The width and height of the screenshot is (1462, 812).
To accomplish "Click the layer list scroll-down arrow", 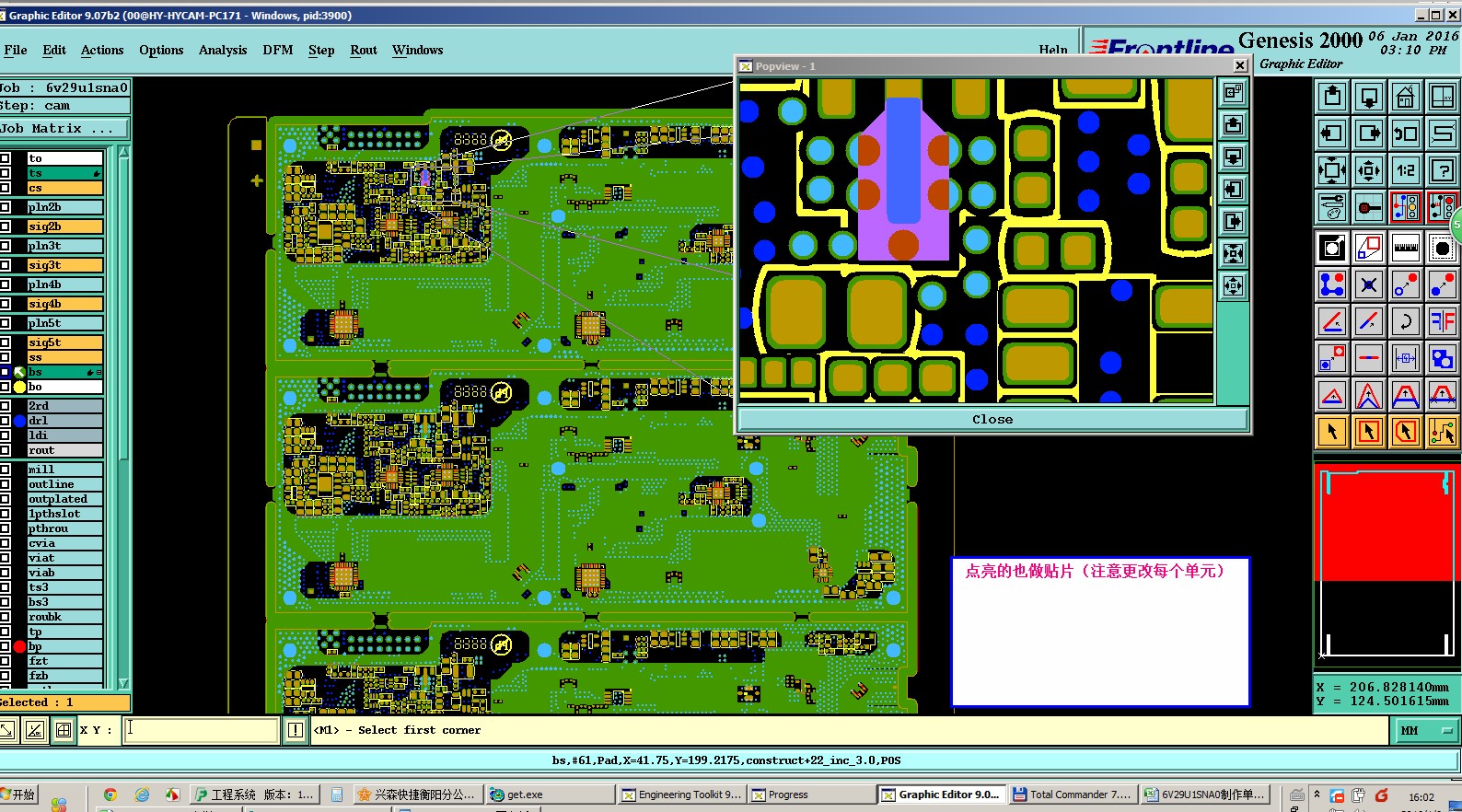I will (123, 683).
